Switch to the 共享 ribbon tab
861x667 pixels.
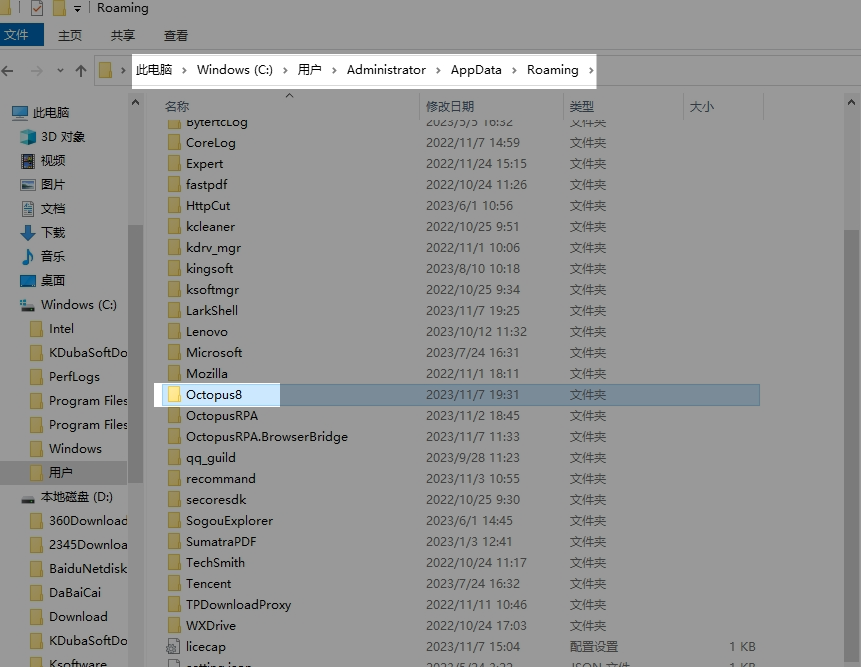[x=122, y=36]
